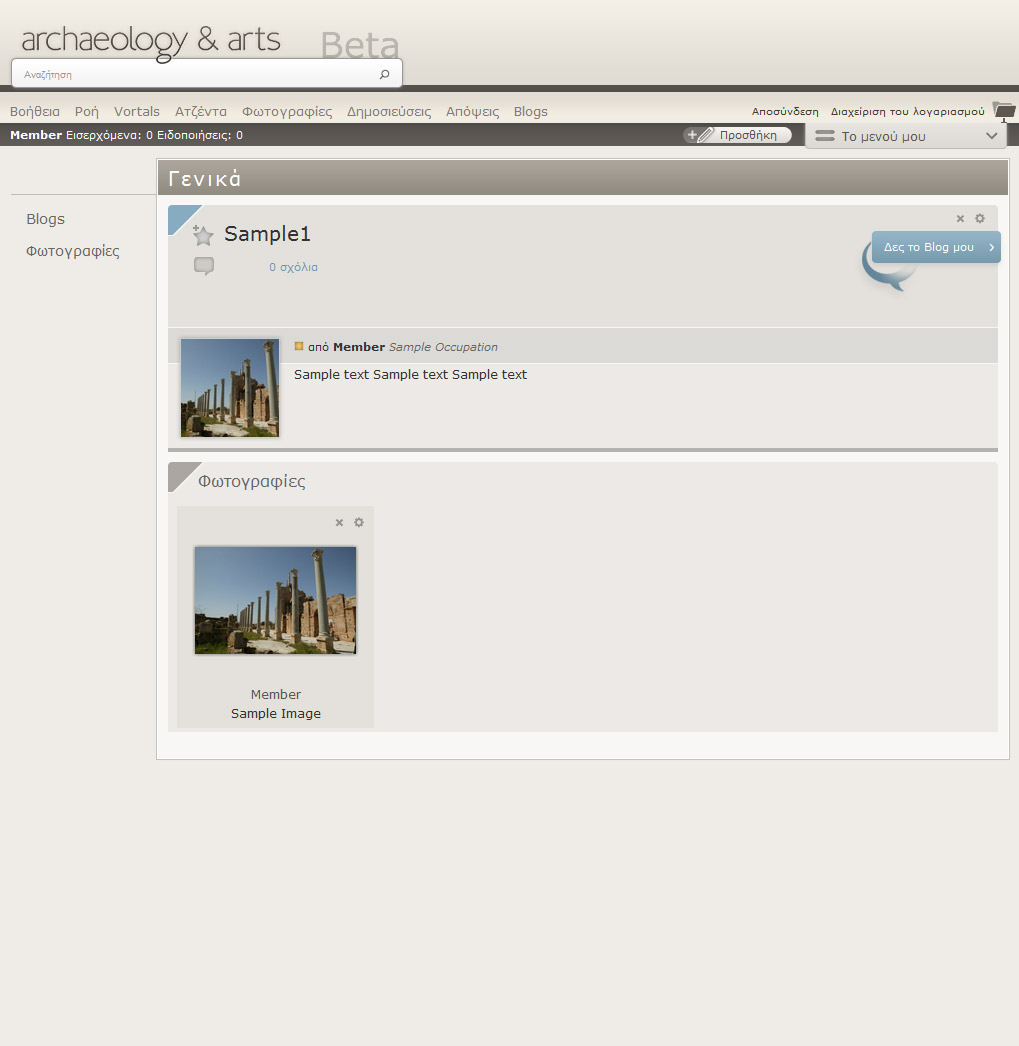Click the add-to-favorites star beside Sample1
The height and width of the screenshot is (1046, 1019).
click(203, 235)
